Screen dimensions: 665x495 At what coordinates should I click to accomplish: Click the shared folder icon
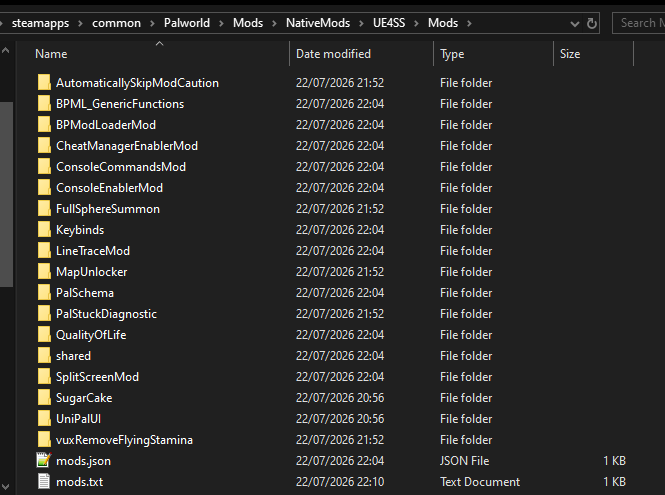44,355
